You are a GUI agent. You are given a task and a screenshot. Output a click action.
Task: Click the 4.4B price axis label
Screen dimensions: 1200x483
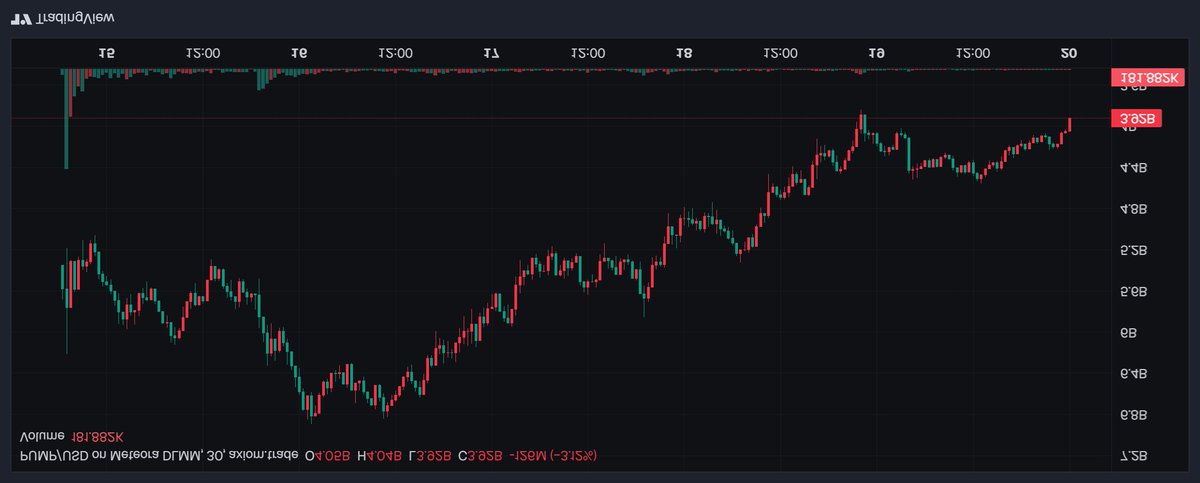point(1134,169)
